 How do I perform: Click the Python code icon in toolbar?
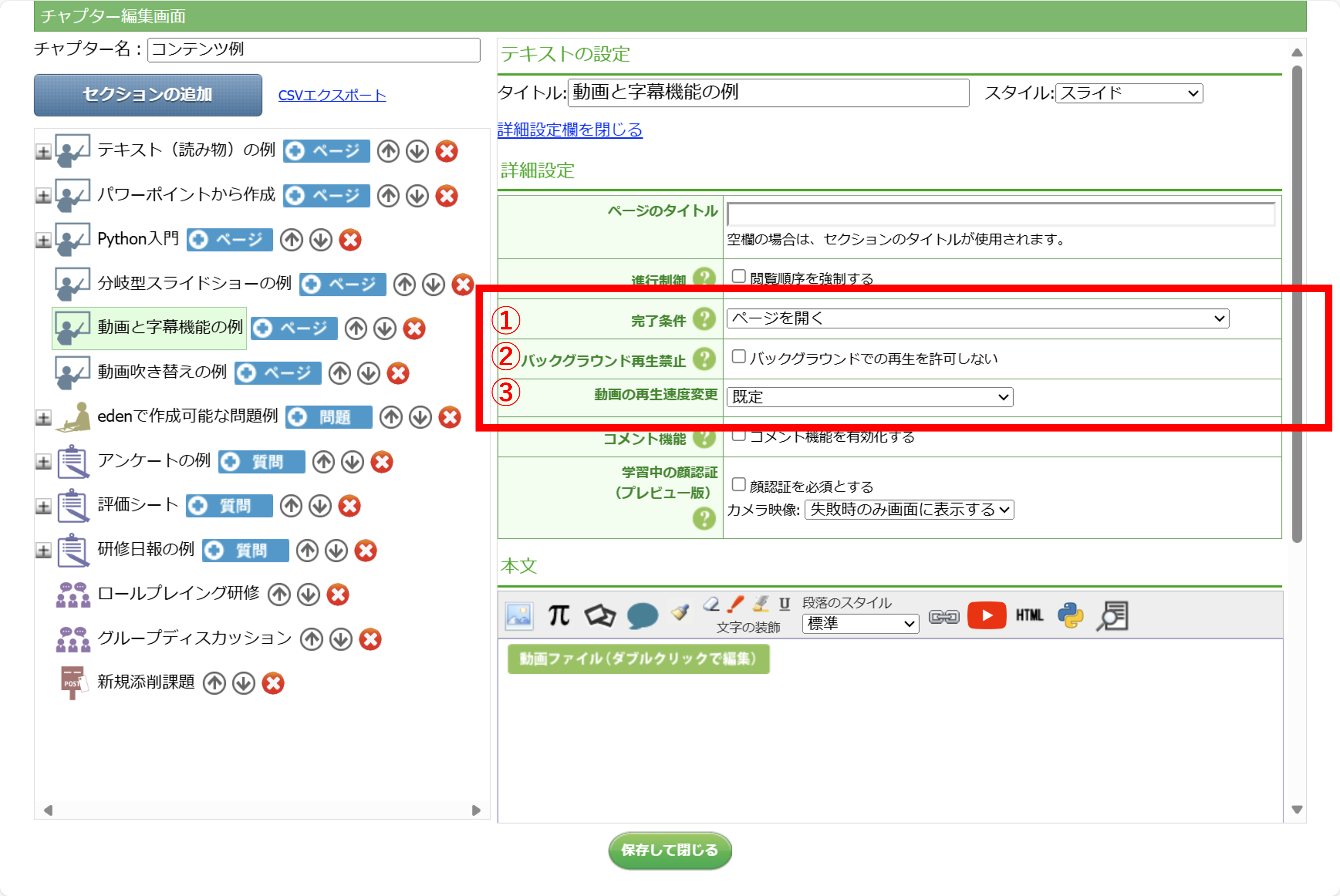point(1070,615)
